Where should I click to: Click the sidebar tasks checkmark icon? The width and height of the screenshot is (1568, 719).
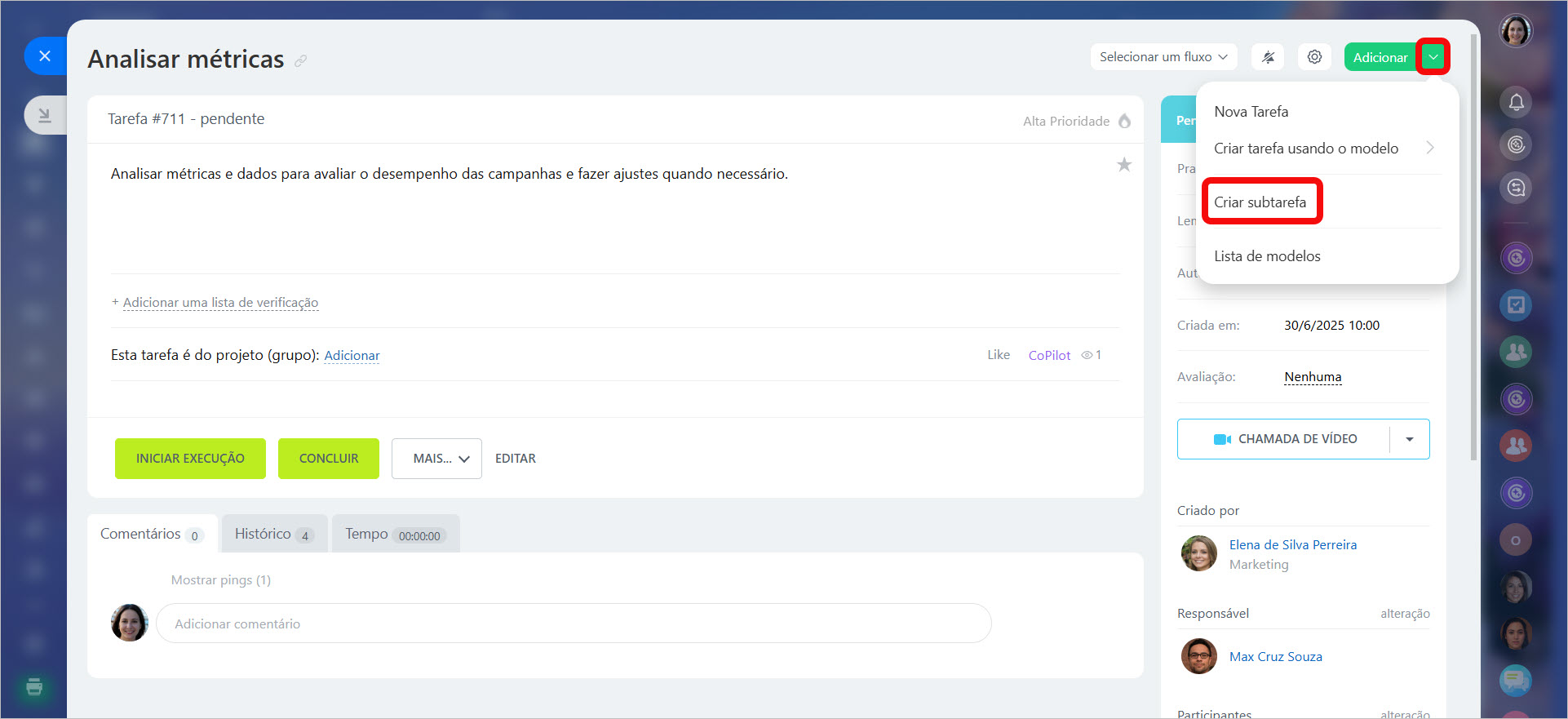click(1516, 305)
